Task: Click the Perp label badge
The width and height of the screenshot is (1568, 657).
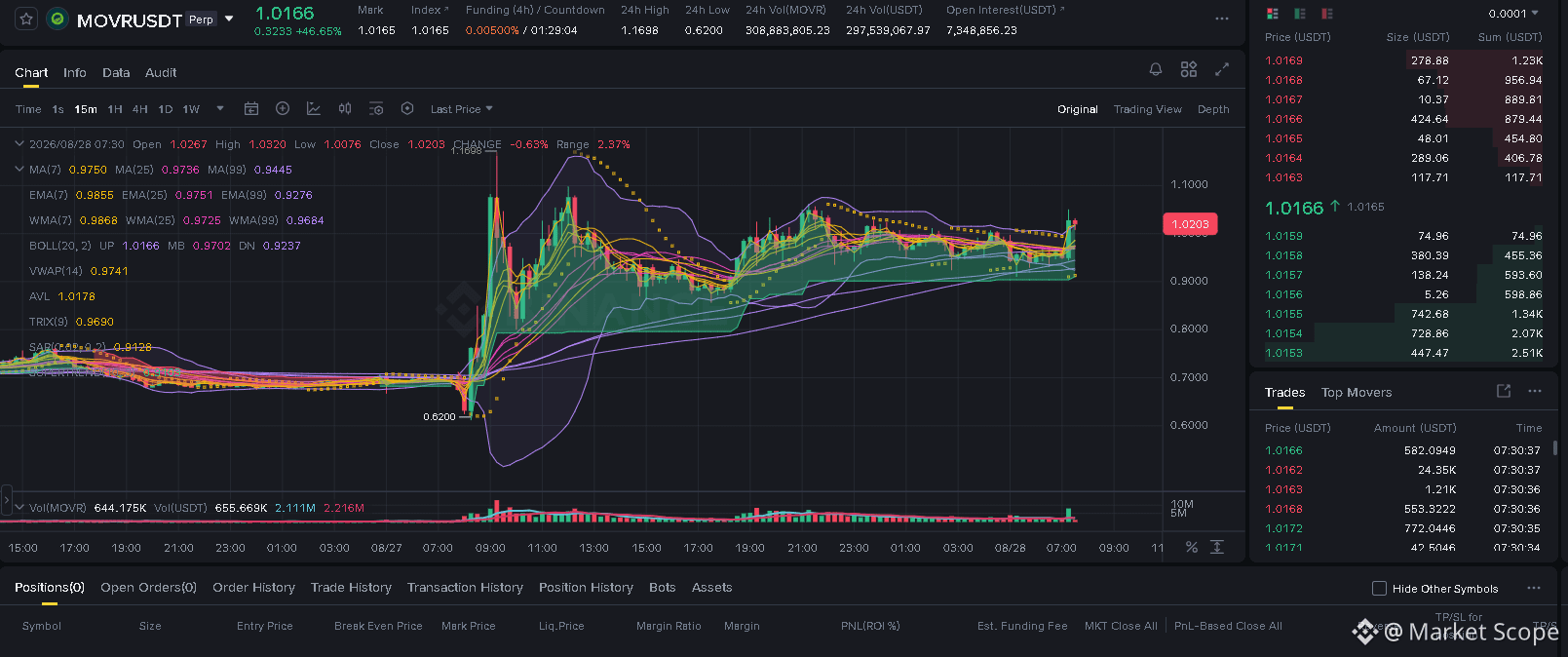Action: tap(201, 19)
